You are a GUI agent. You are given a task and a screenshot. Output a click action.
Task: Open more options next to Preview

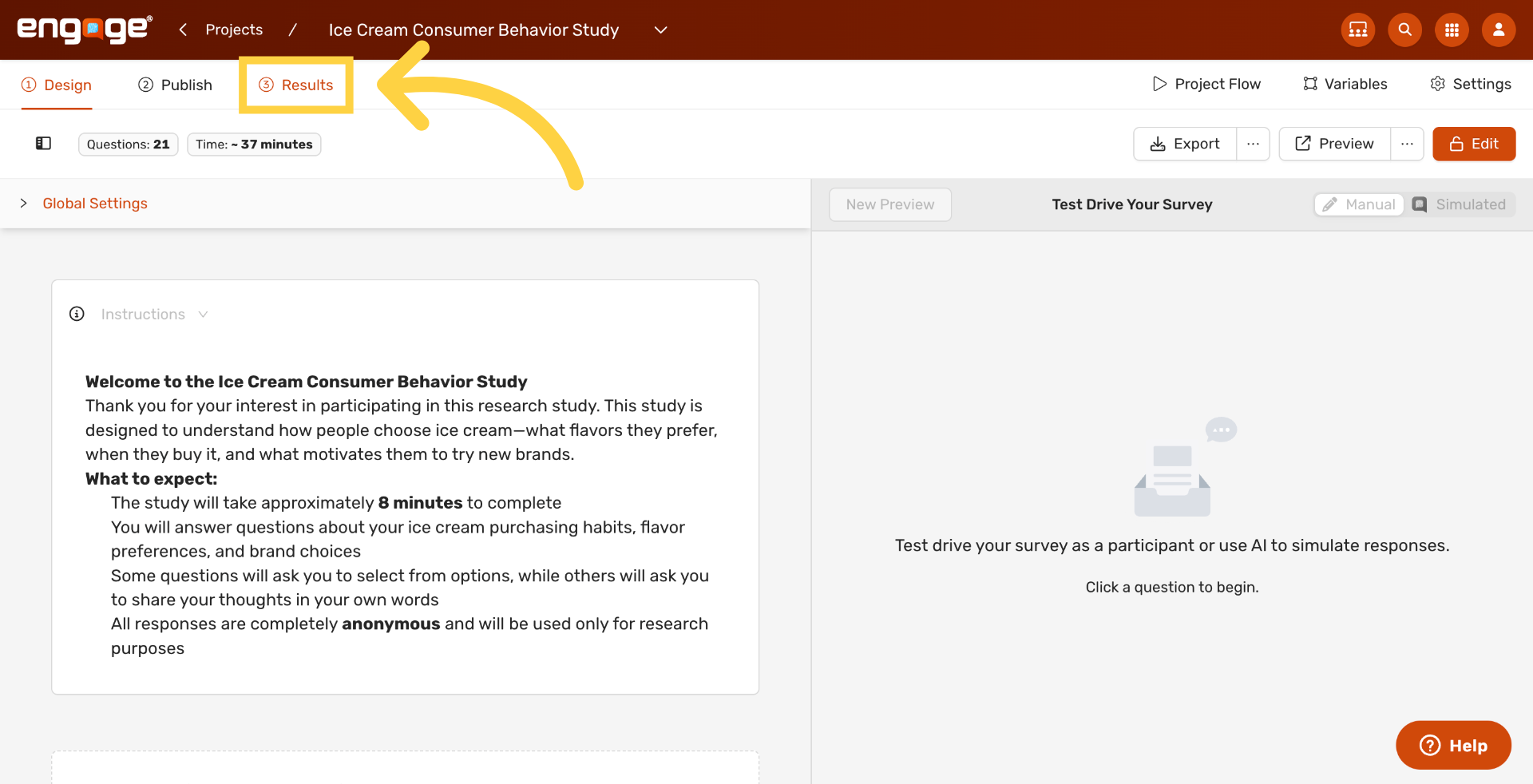1407,144
